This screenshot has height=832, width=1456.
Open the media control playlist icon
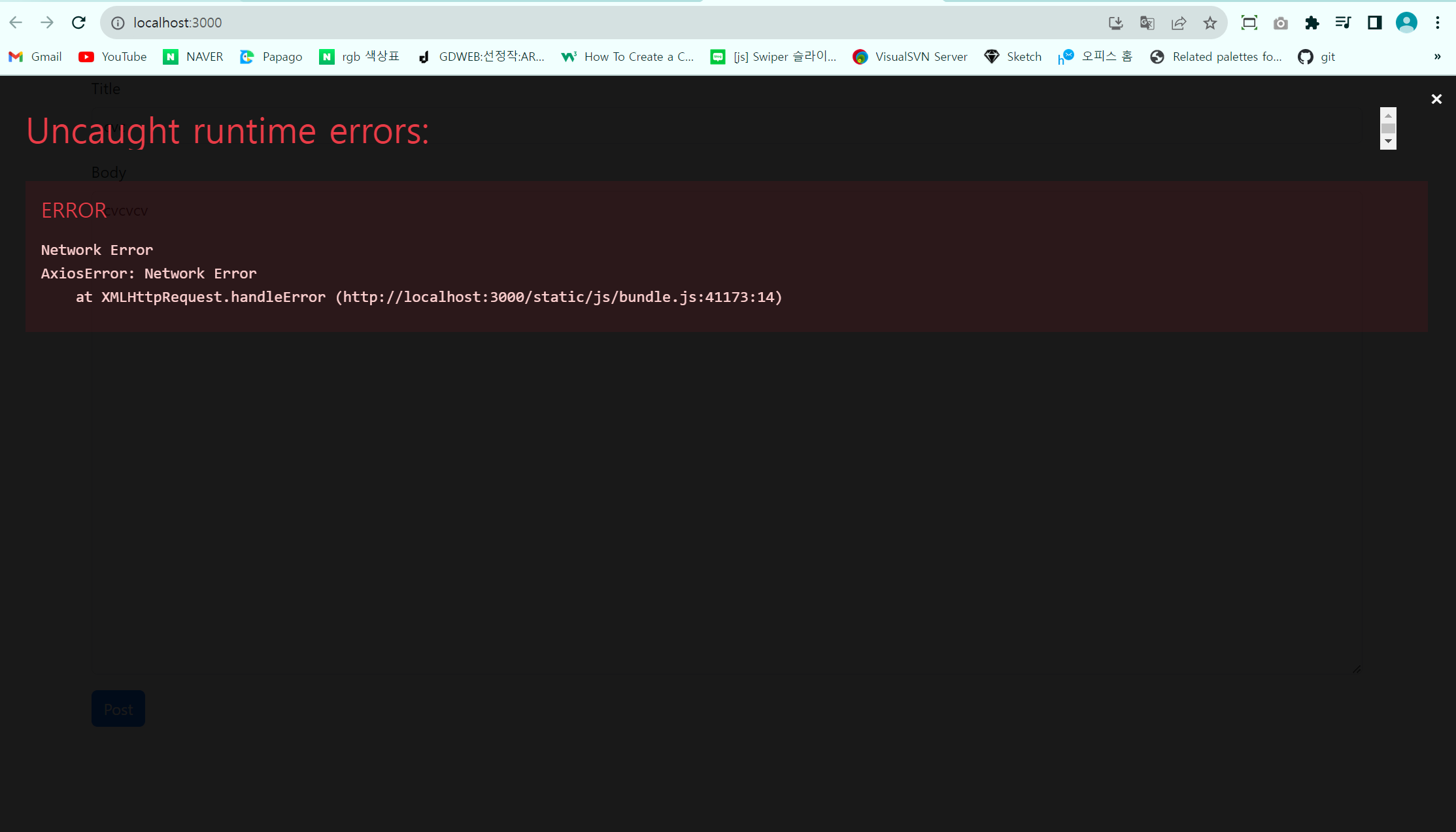tap(1343, 23)
